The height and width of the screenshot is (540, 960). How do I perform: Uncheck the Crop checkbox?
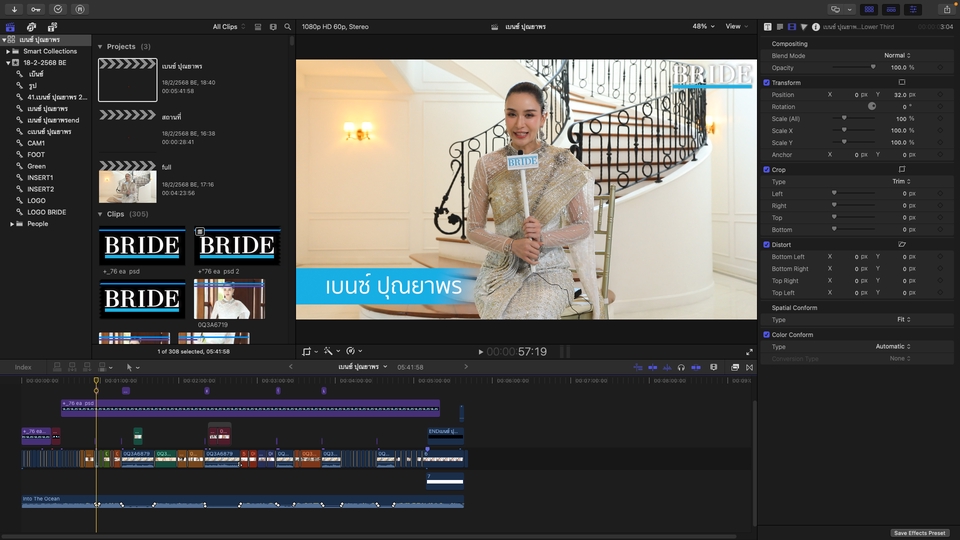coord(767,170)
